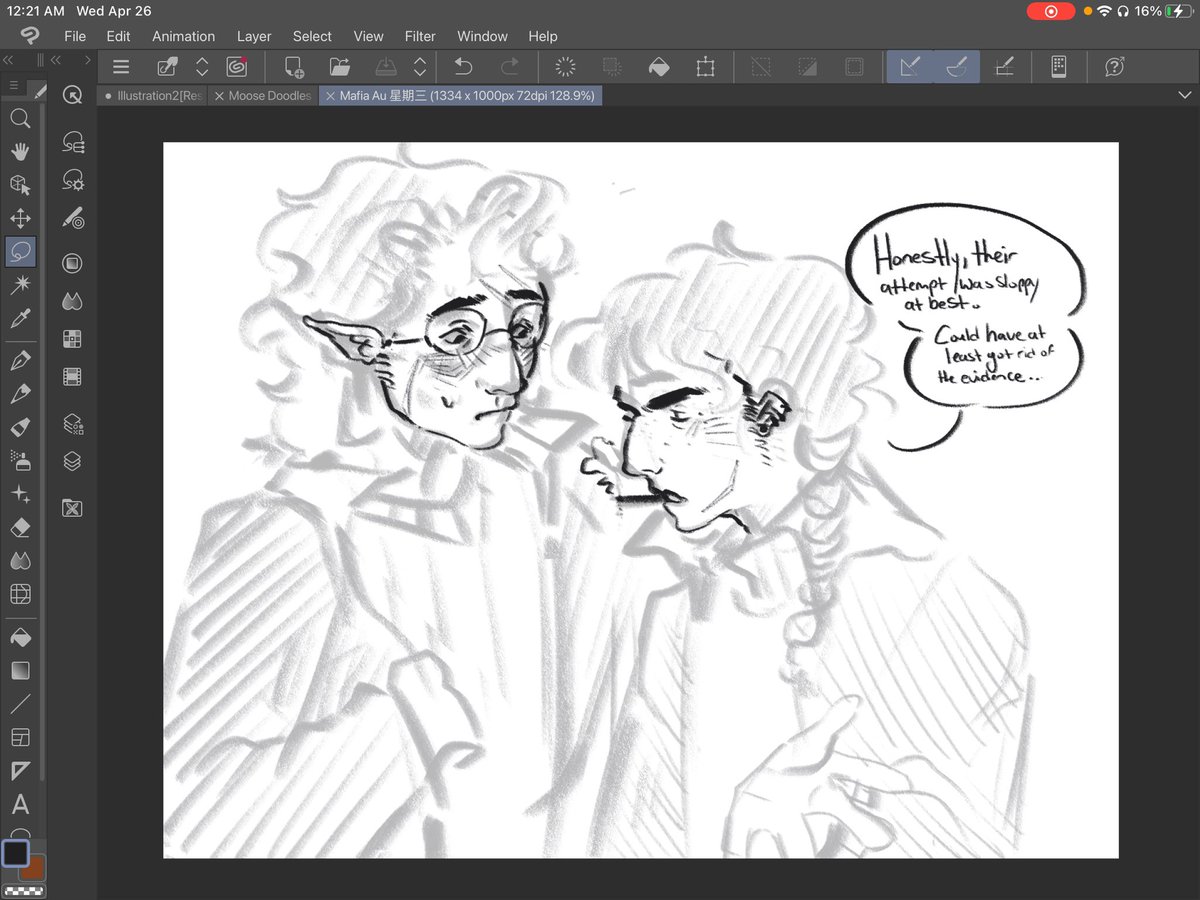This screenshot has width=1200, height=900.
Task: Open the canvas tab list chevron
Action: [1185, 95]
